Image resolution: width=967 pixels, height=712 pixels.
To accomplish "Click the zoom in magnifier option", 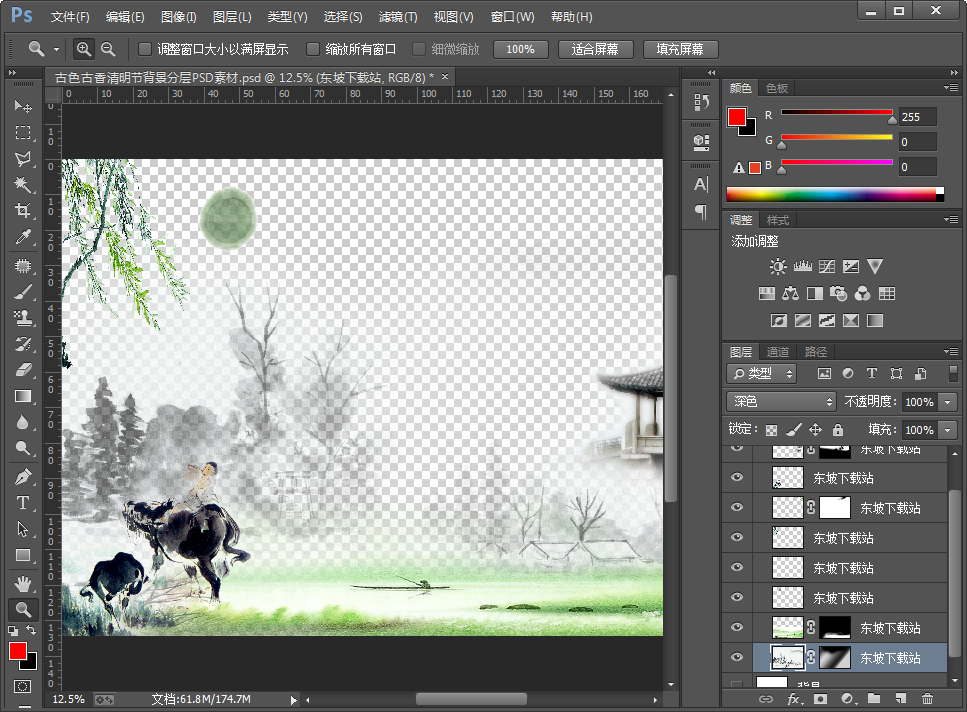I will coord(83,49).
